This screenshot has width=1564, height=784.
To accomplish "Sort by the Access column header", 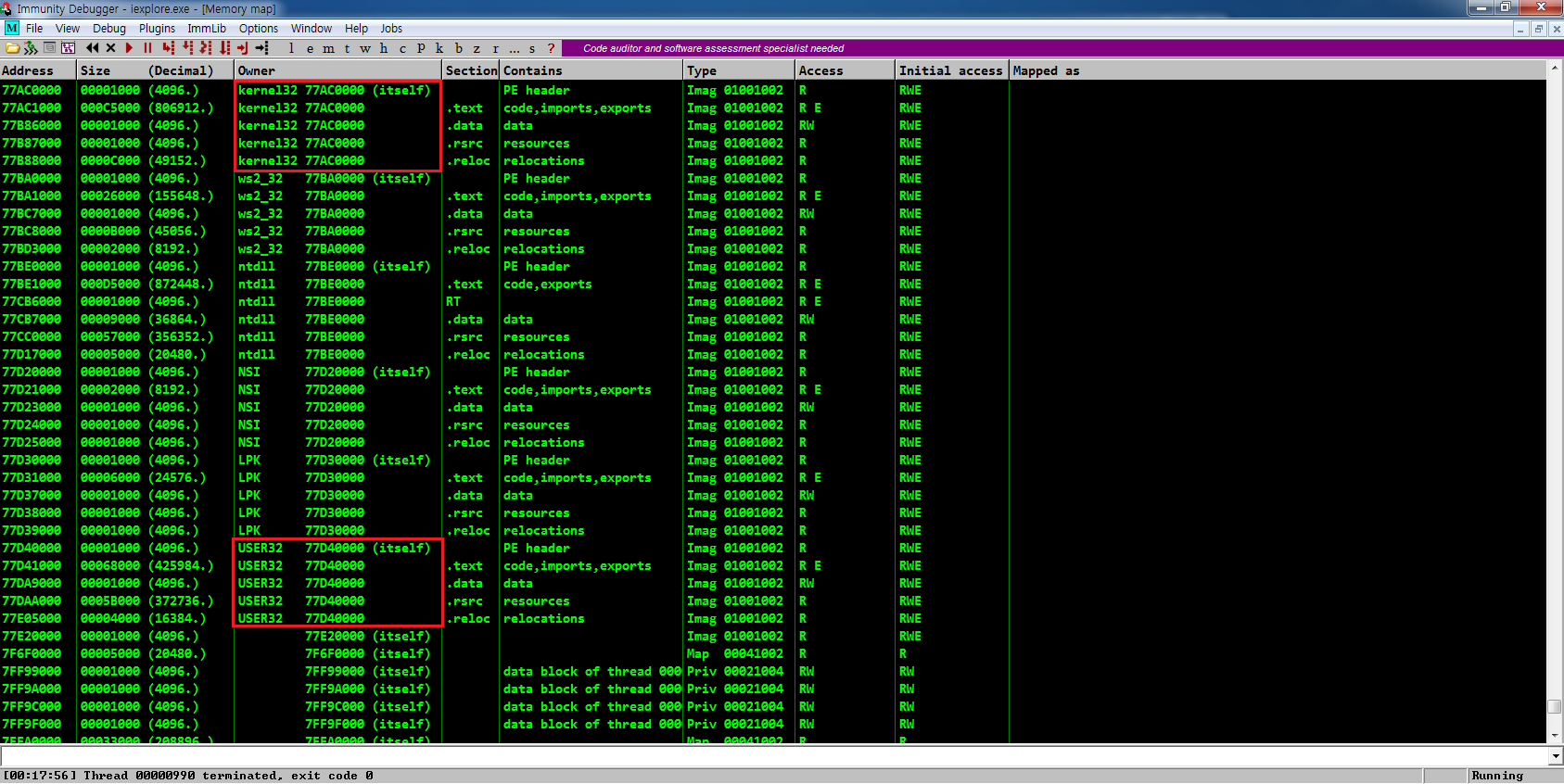I will click(846, 70).
